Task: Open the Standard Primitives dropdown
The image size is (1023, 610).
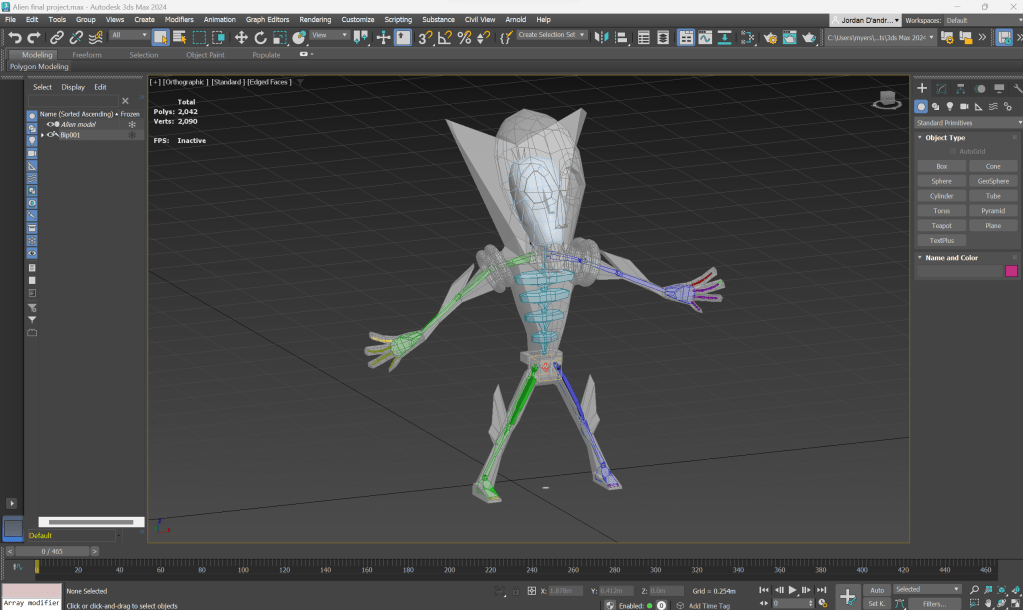Action: coord(967,122)
